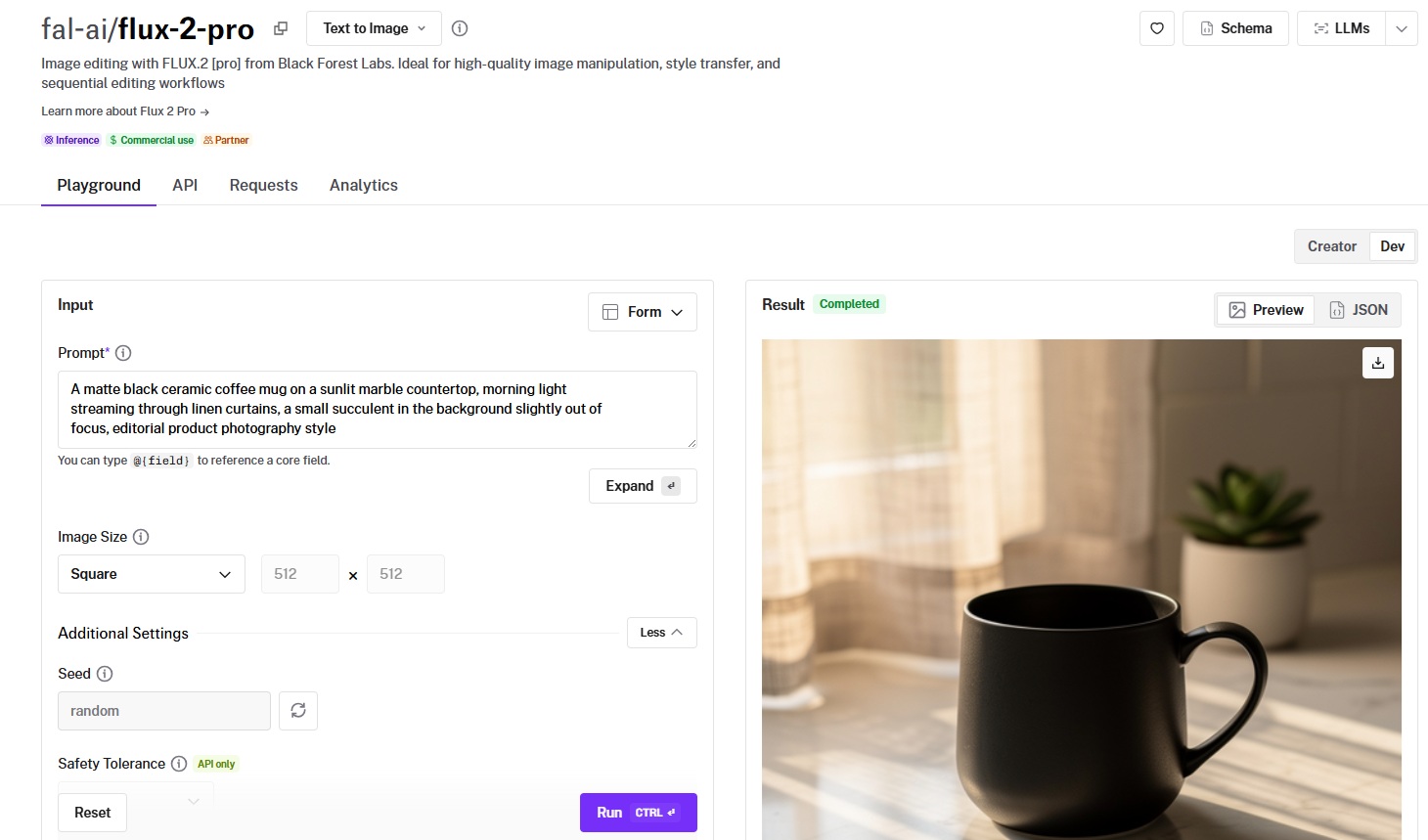Favorite the model with the heart icon
1428x840 pixels.
[1156, 28]
